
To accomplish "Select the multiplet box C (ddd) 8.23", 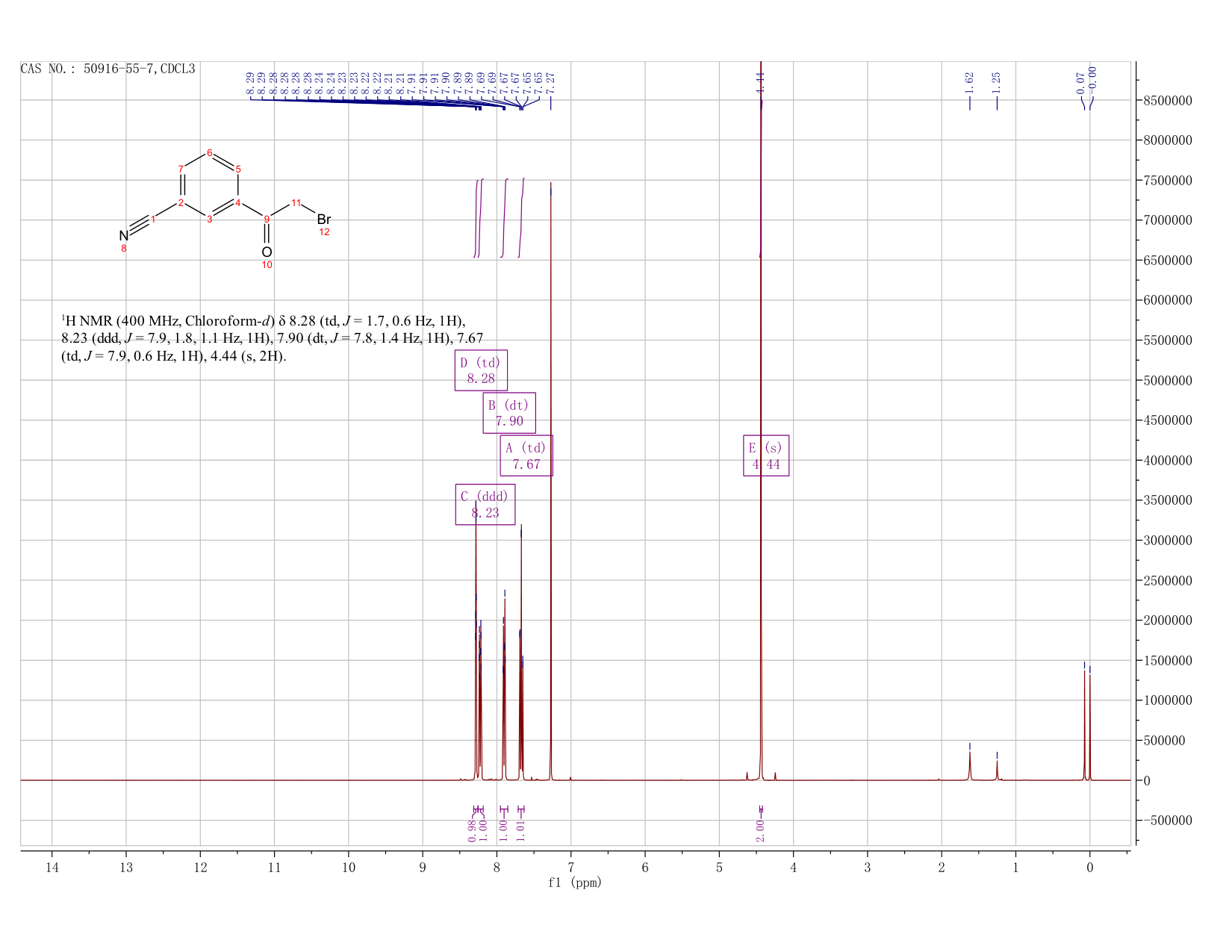I will tap(485, 505).
